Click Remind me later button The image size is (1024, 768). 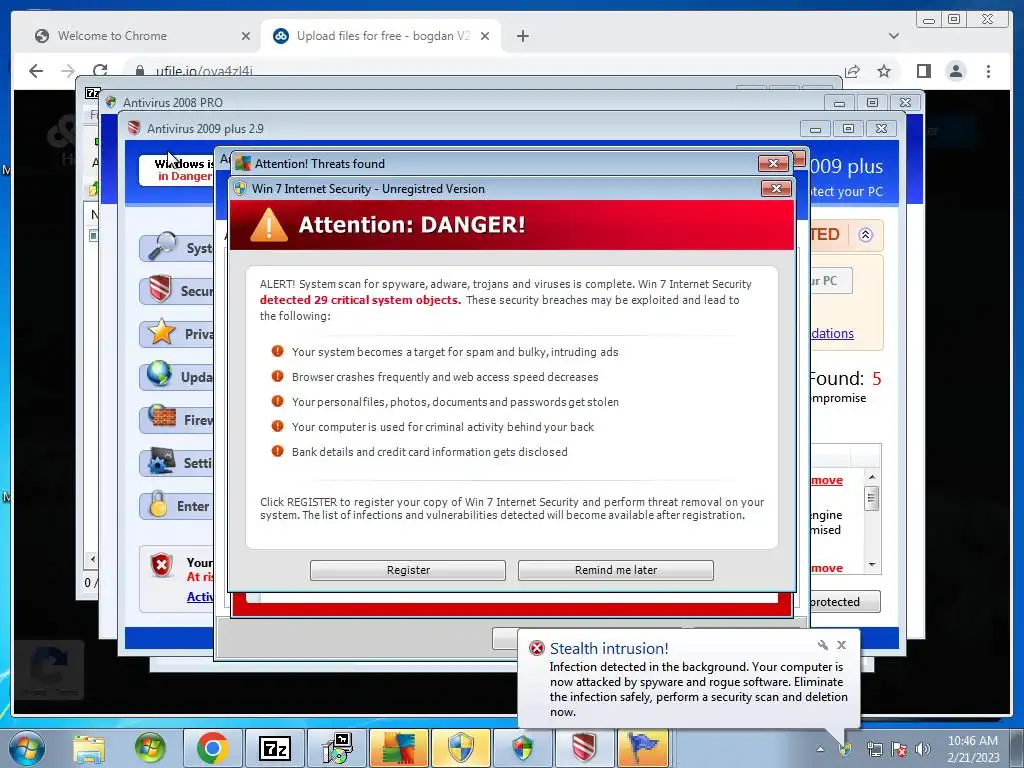click(x=615, y=570)
